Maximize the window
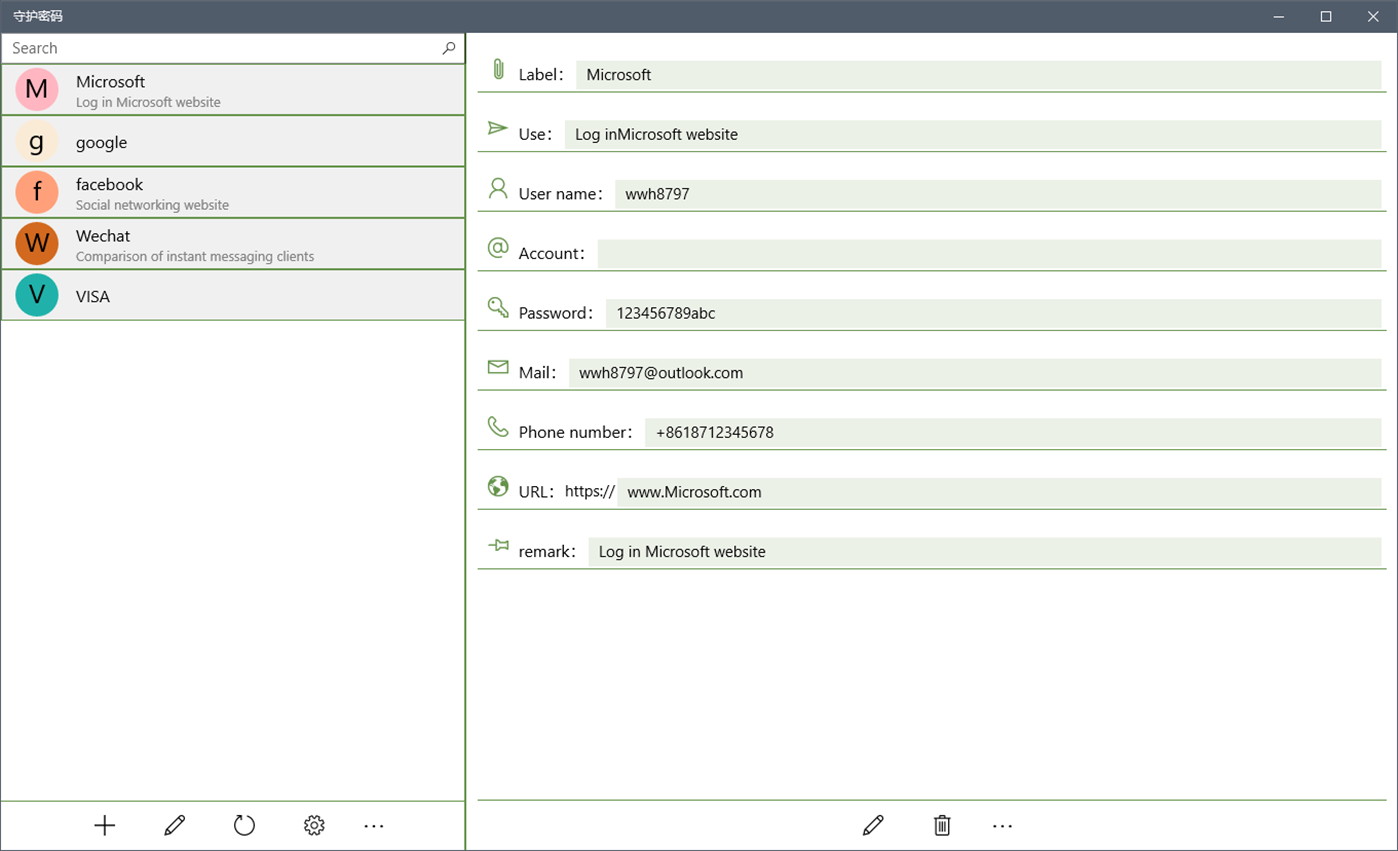Image resolution: width=1398 pixels, height=851 pixels. [x=1326, y=16]
